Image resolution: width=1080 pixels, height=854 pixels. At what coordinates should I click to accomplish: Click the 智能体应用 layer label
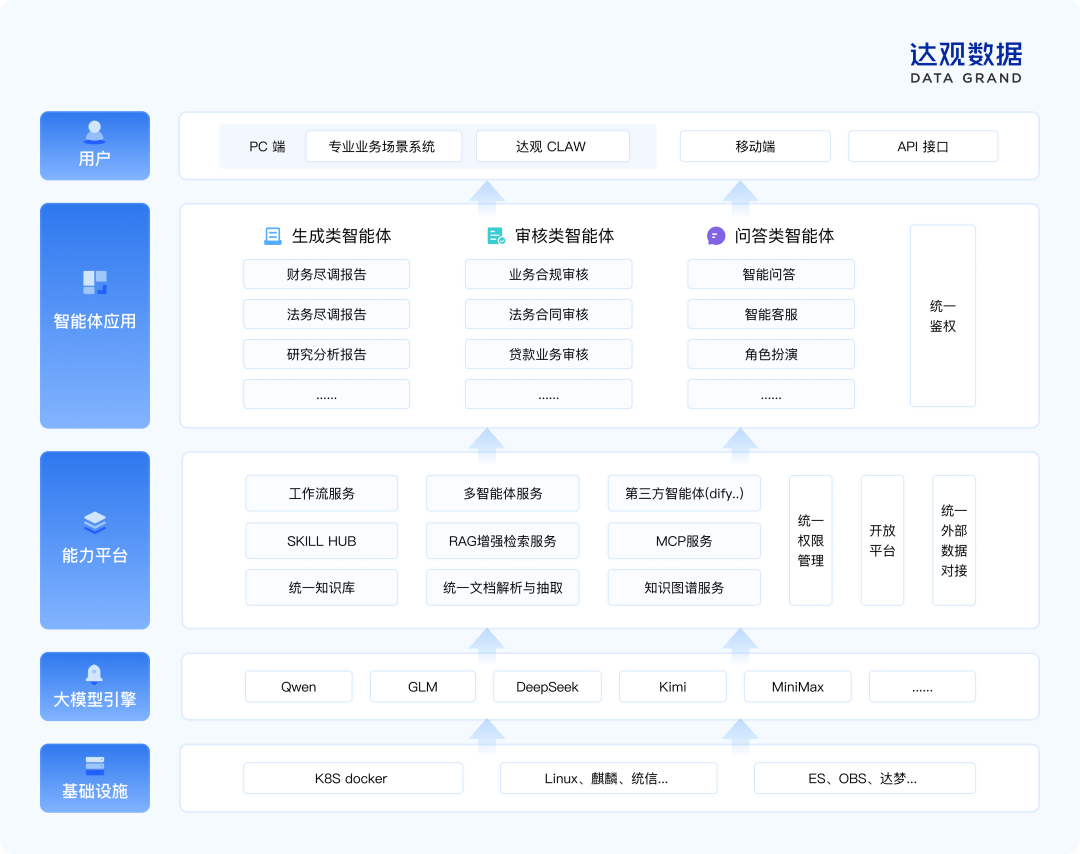(94, 322)
